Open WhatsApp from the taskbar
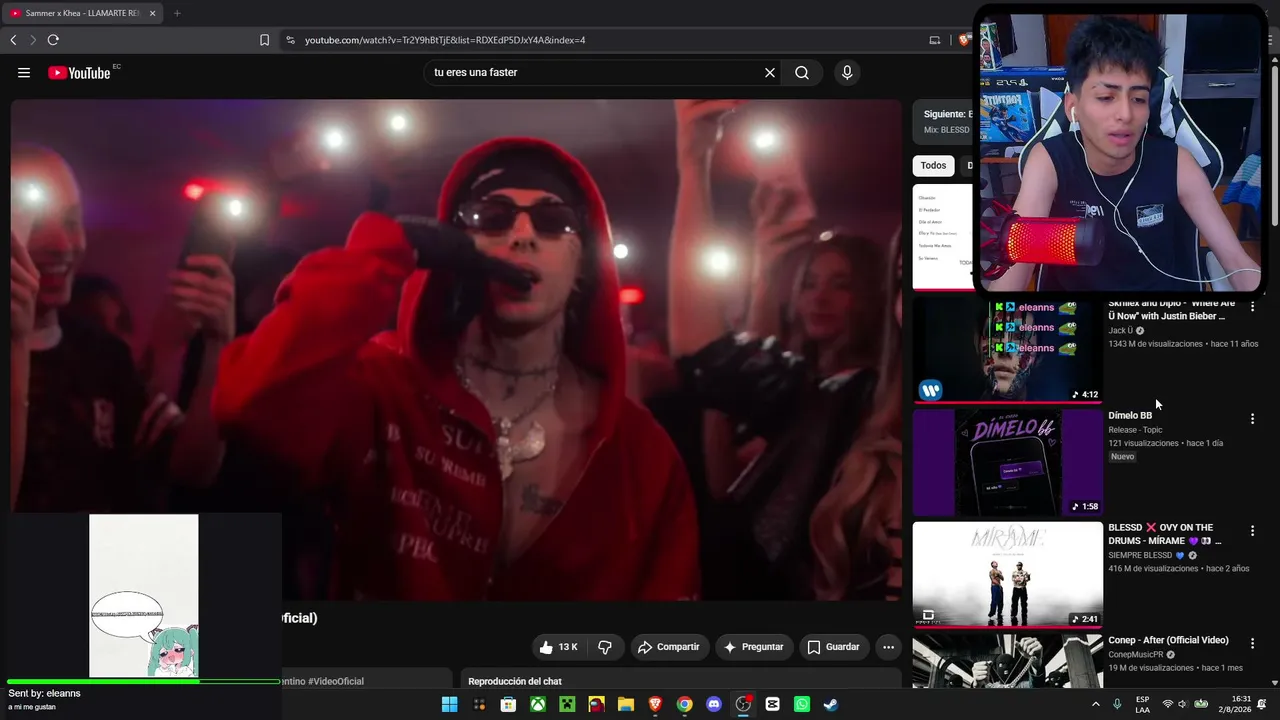 [x=802, y=704]
